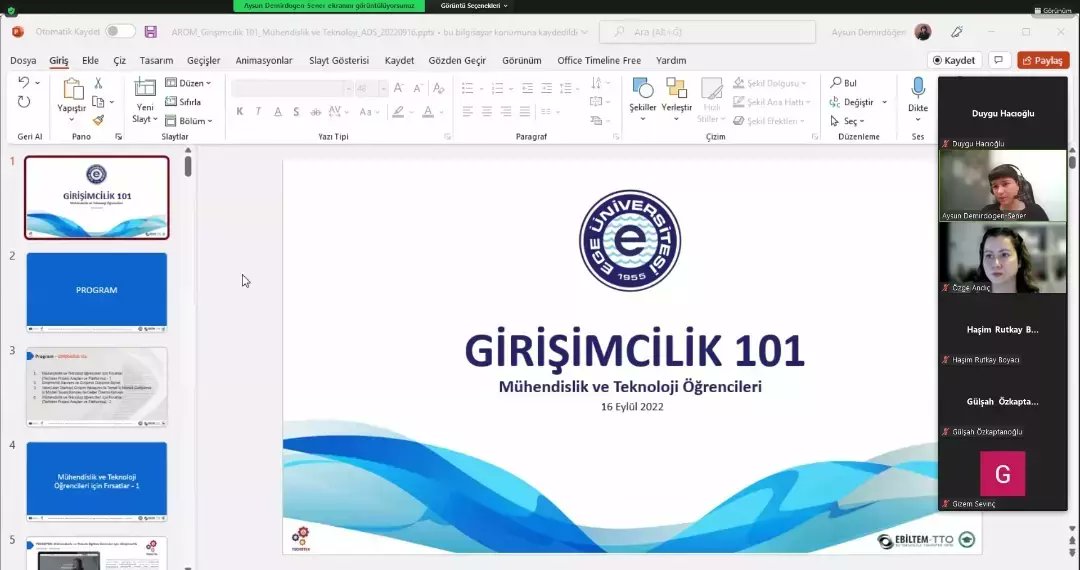Toggle the Otomatik Kaydet switch
This screenshot has width=1080, height=570.
pos(121,31)
